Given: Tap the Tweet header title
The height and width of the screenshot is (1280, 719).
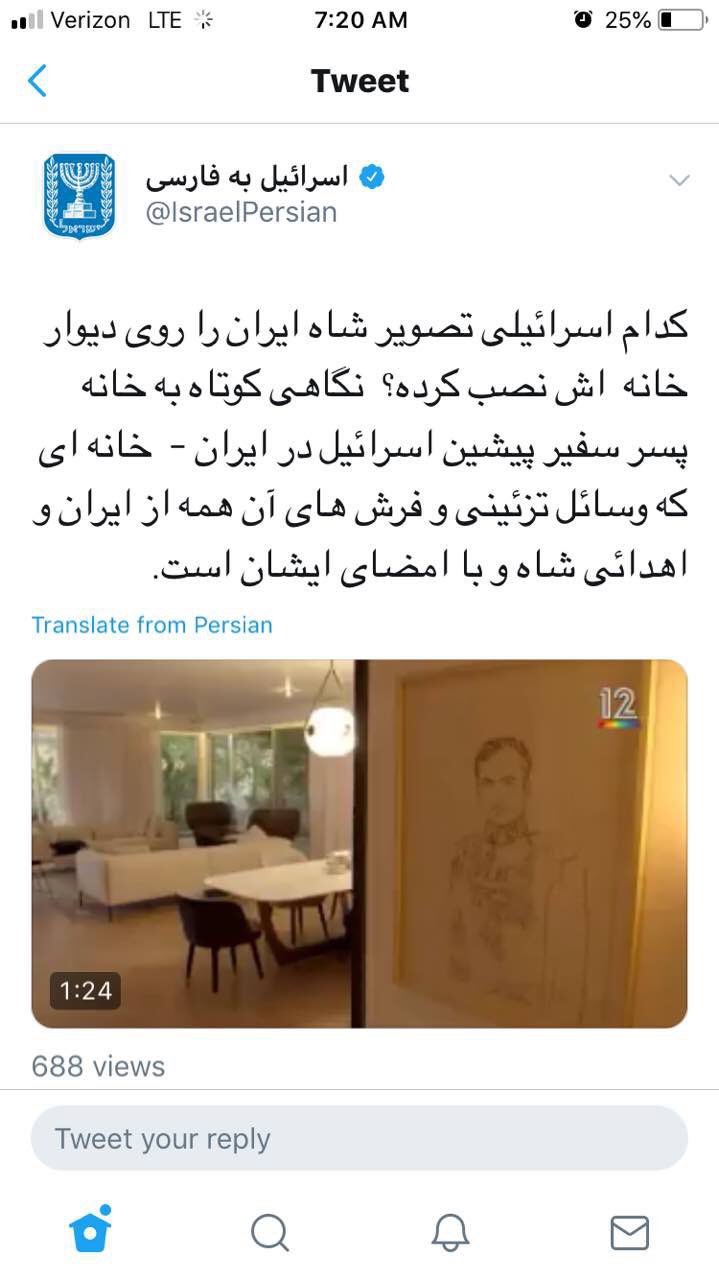Looking at the screenshot, I should tap(360, 81).
